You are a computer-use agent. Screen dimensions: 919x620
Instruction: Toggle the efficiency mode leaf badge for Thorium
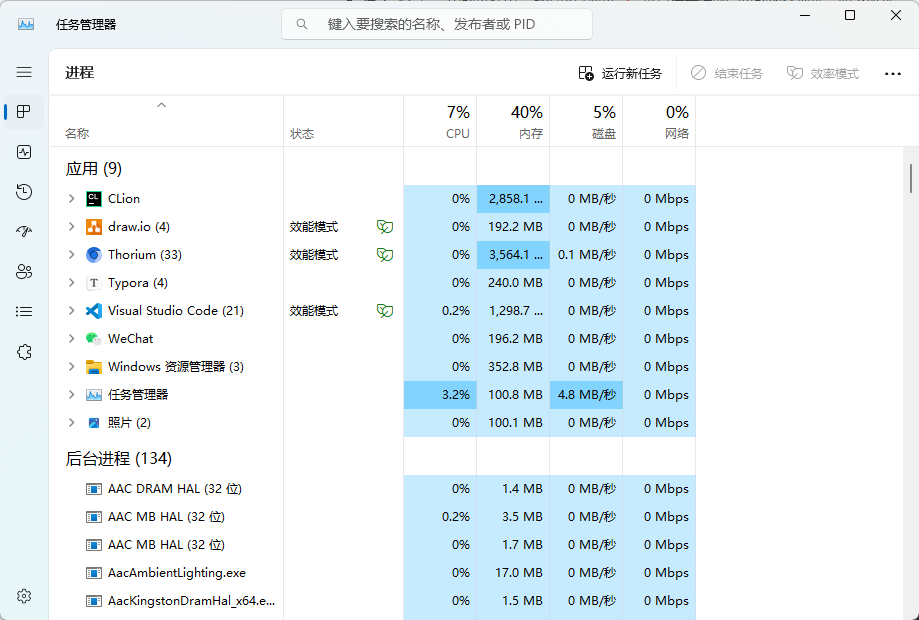(x=384, y=255)
